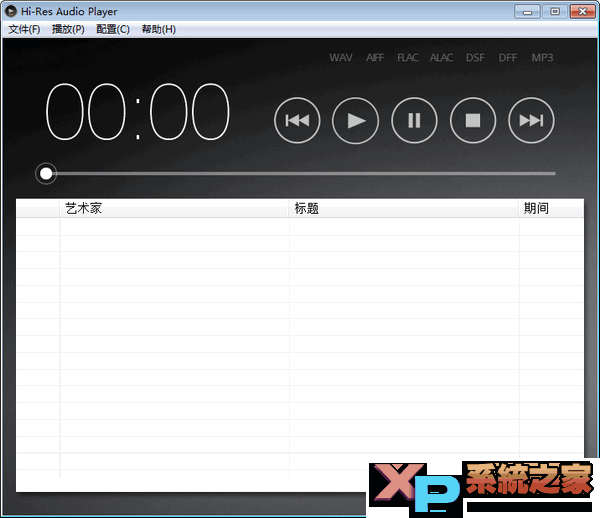Click the seek slider thumb

coord(46,174)
